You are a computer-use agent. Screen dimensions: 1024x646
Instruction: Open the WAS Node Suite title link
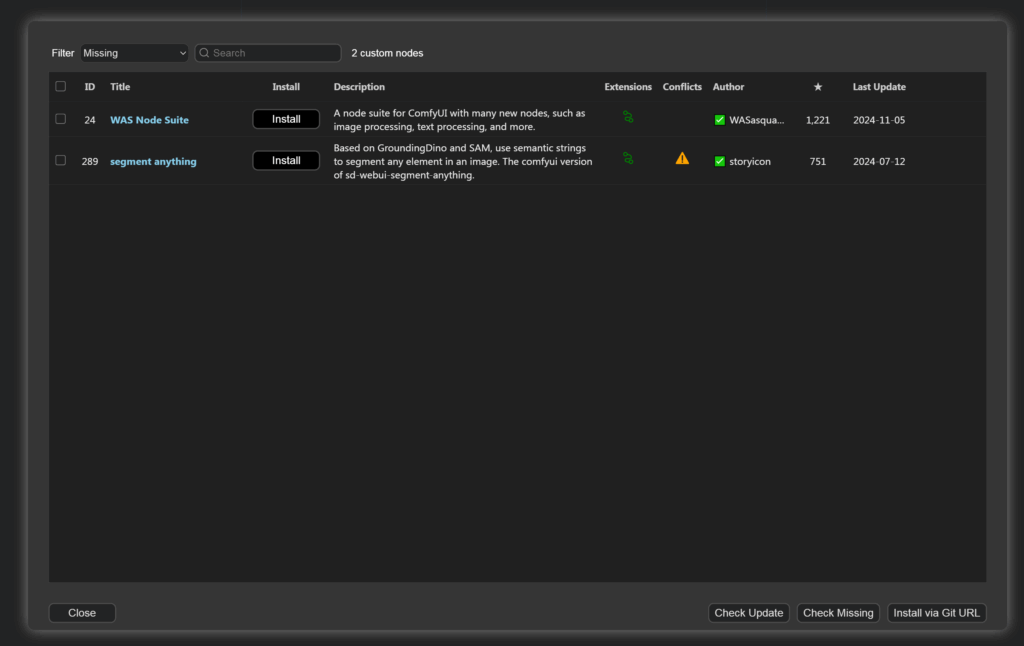(150, 120)
